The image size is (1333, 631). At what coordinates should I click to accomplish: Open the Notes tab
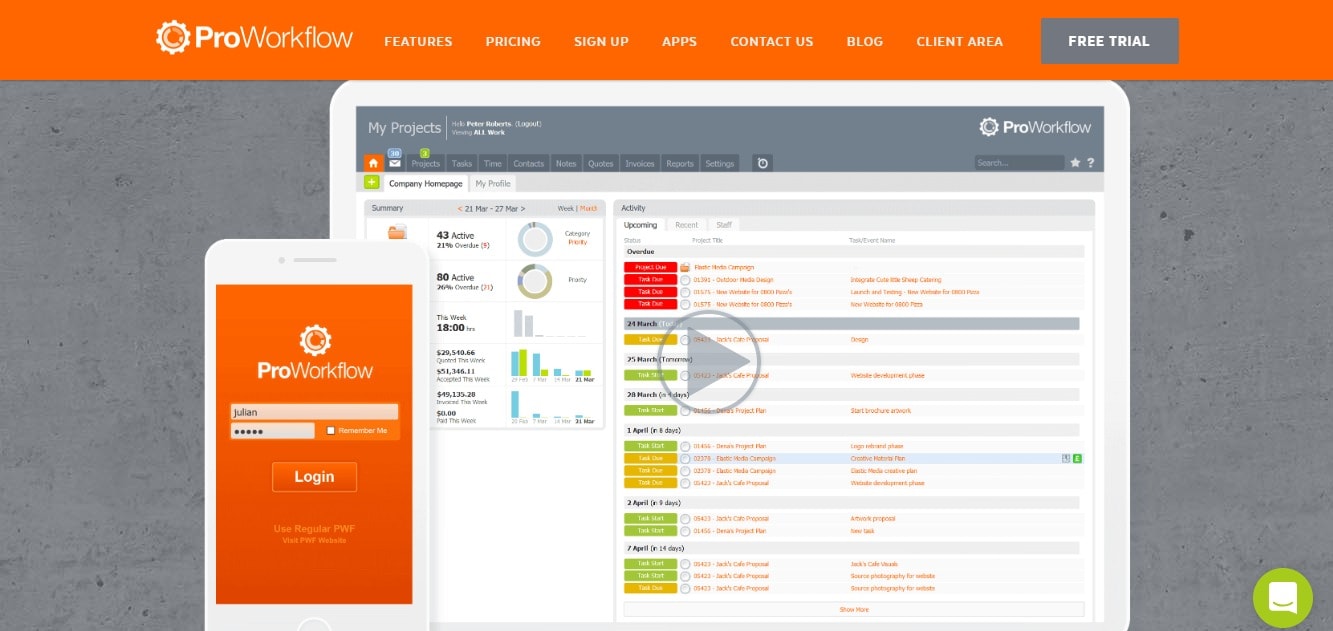tap(566, 163)
